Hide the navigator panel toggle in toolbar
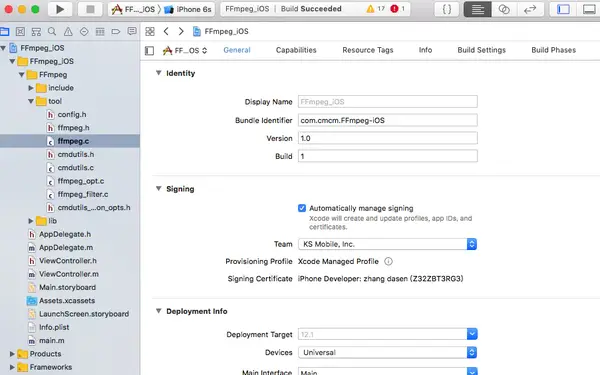Viewport: 600px width, 375px height. [563, 9]
